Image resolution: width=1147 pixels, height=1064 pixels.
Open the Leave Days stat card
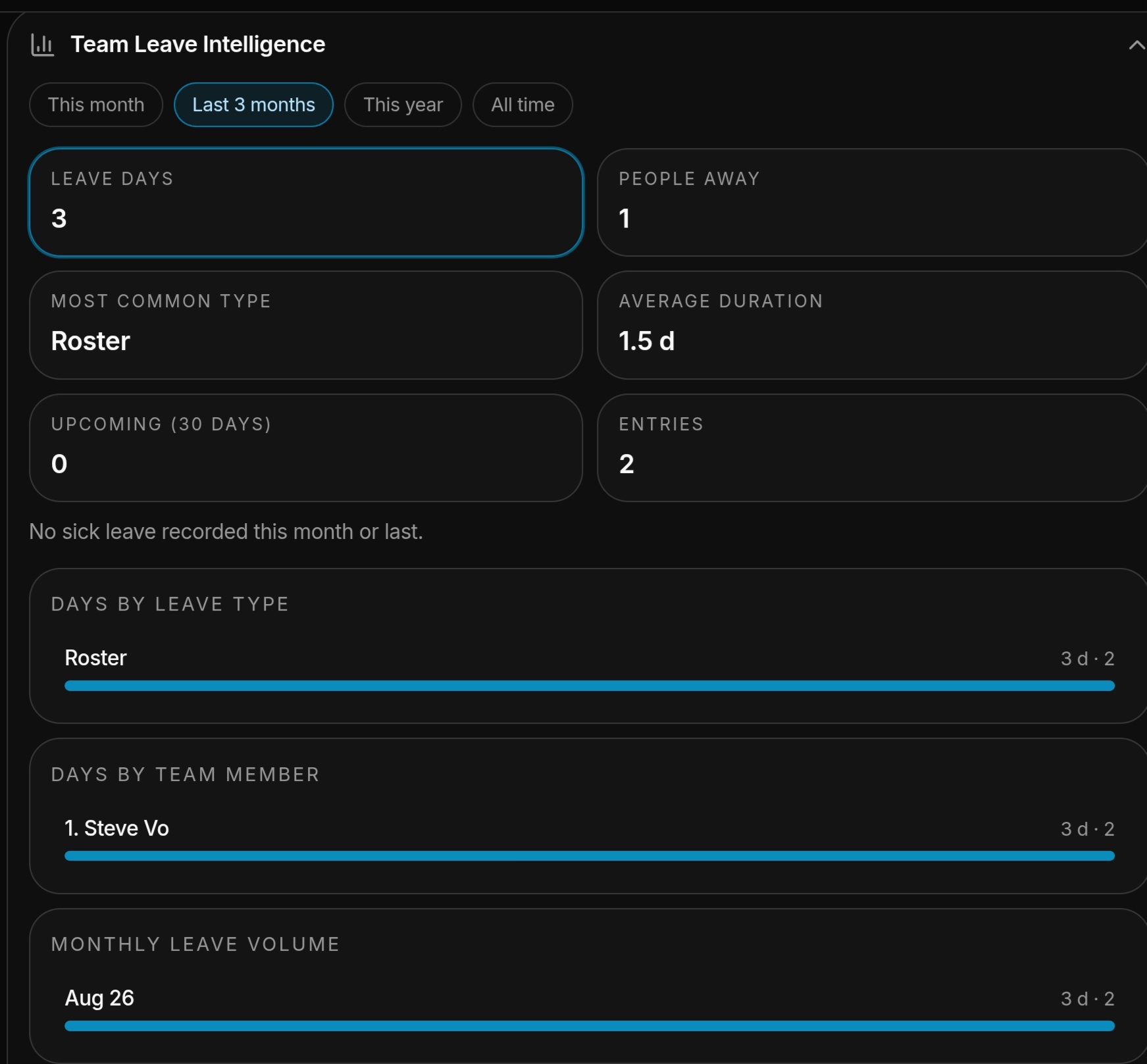[x=306, y=202]
